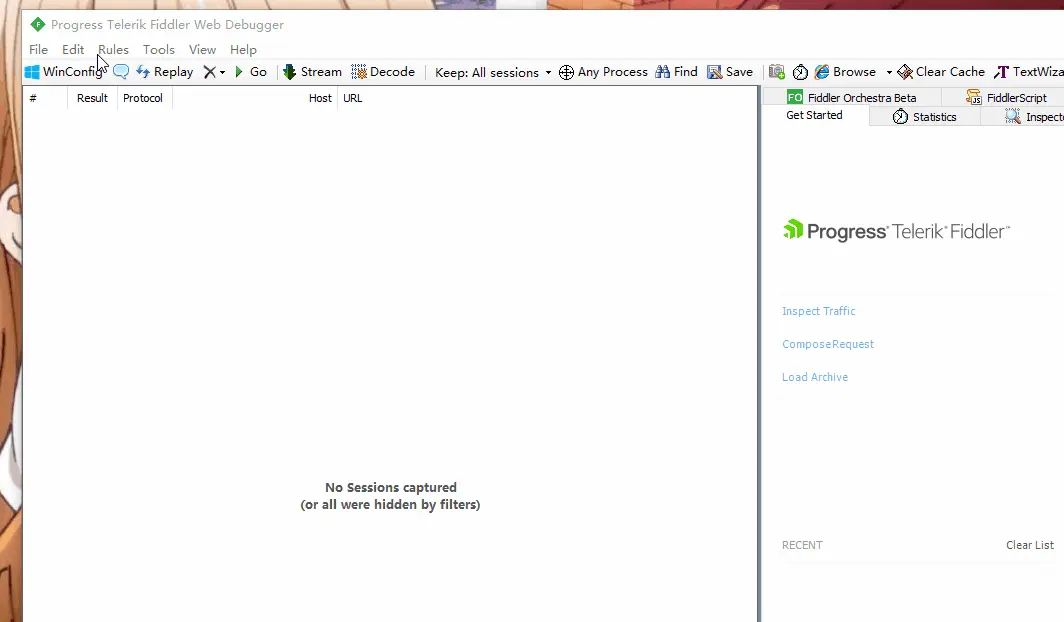
Task: Click the Any Process crosshair target
Action: 603,72
